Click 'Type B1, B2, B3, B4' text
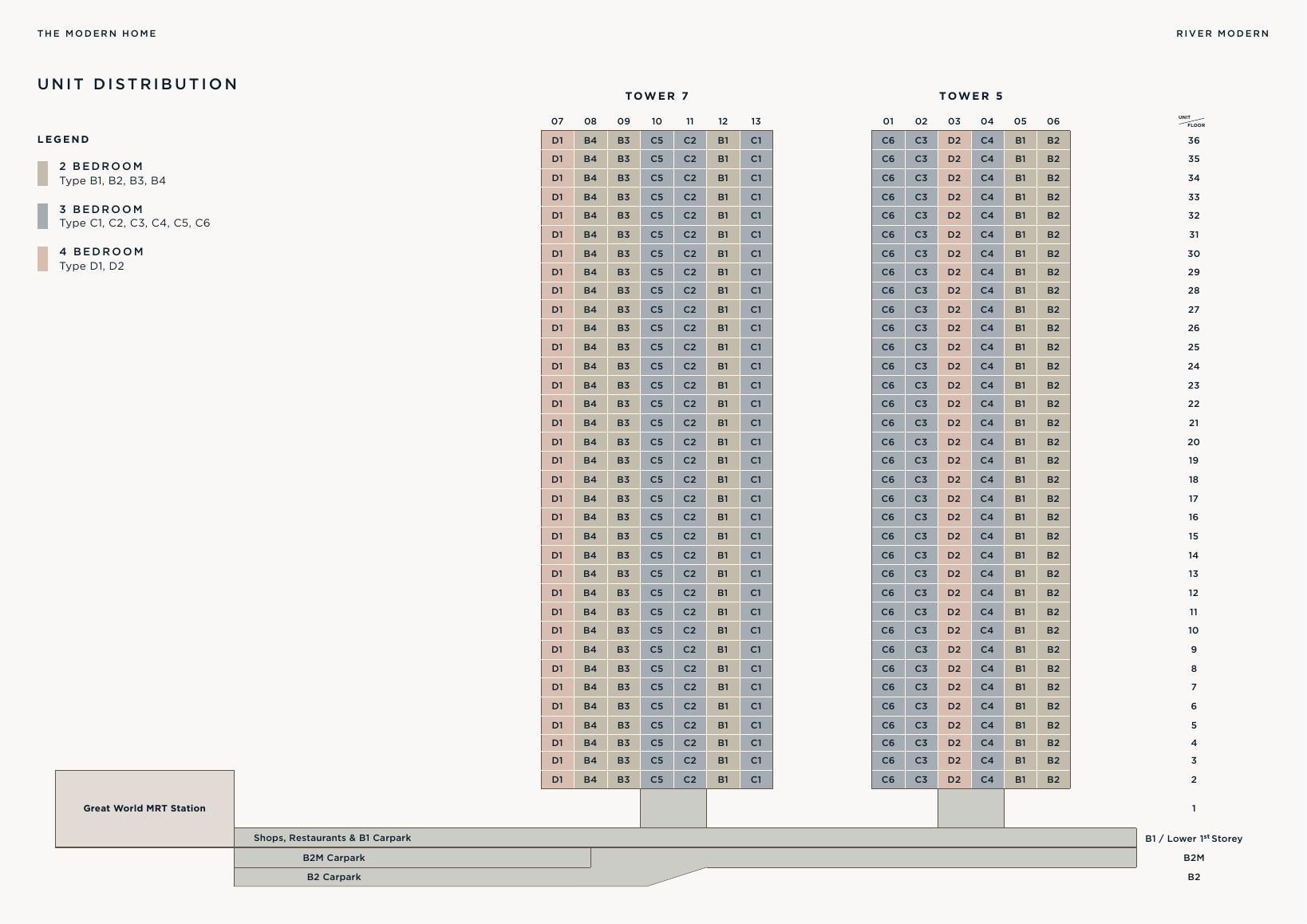Viewport: 1307px width, 924px height. [x=113, y=181]
